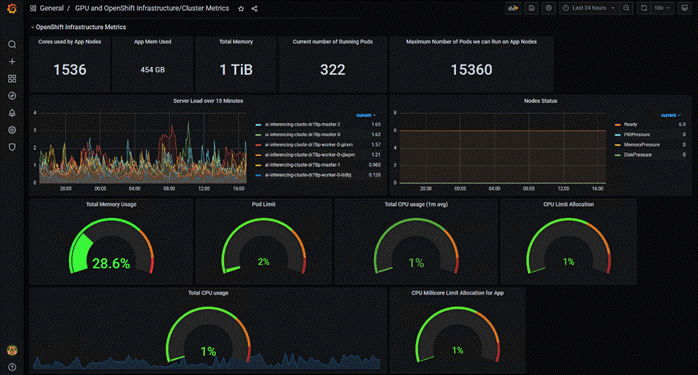Click the 454 GB stat value

(153, 70)
